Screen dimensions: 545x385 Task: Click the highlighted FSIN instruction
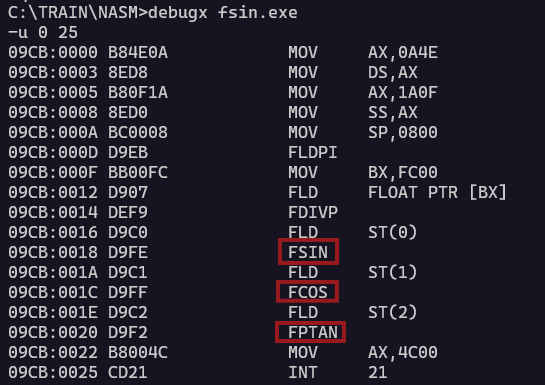308,252
